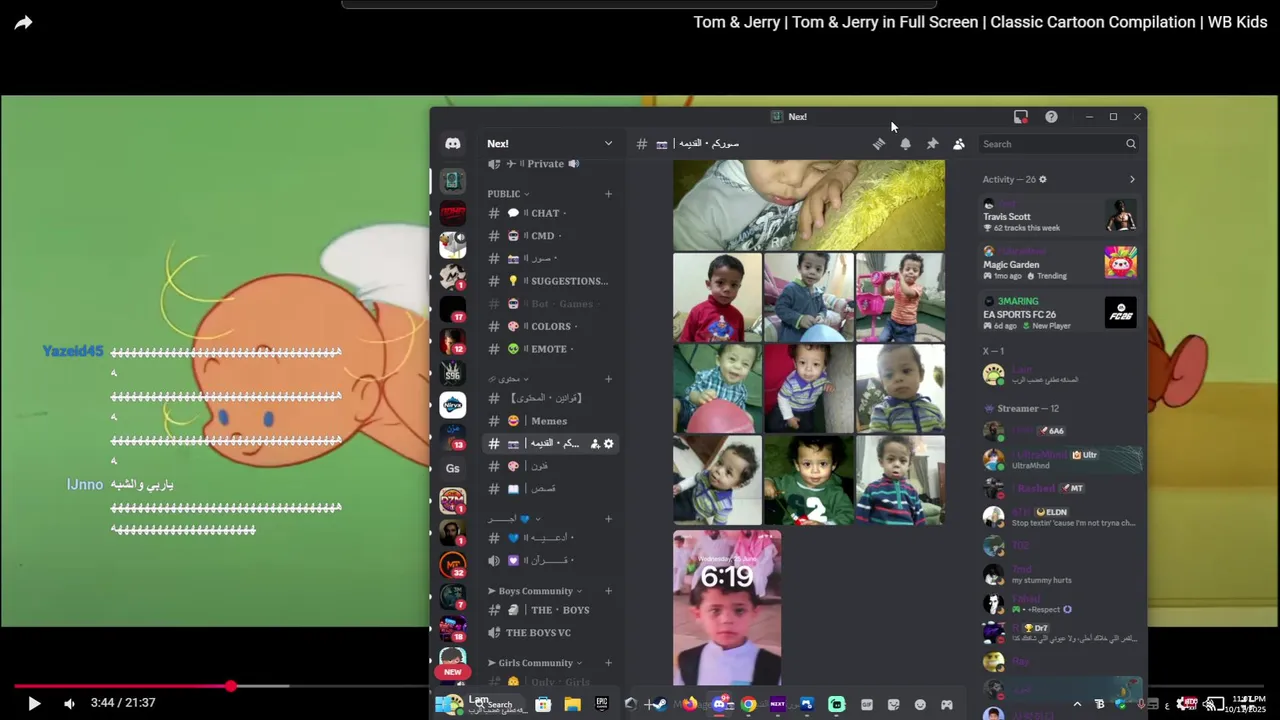Open the photo of child in red Superman shirt
This screenshot has height=720, width=1280.
click(x=717, y=297)
